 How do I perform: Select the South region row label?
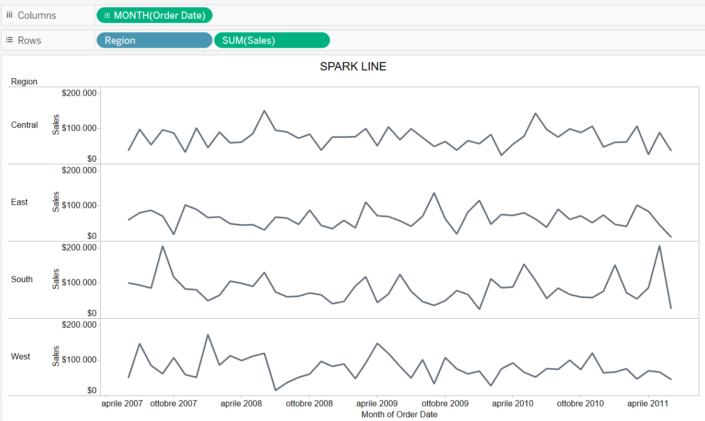point(22,279)
